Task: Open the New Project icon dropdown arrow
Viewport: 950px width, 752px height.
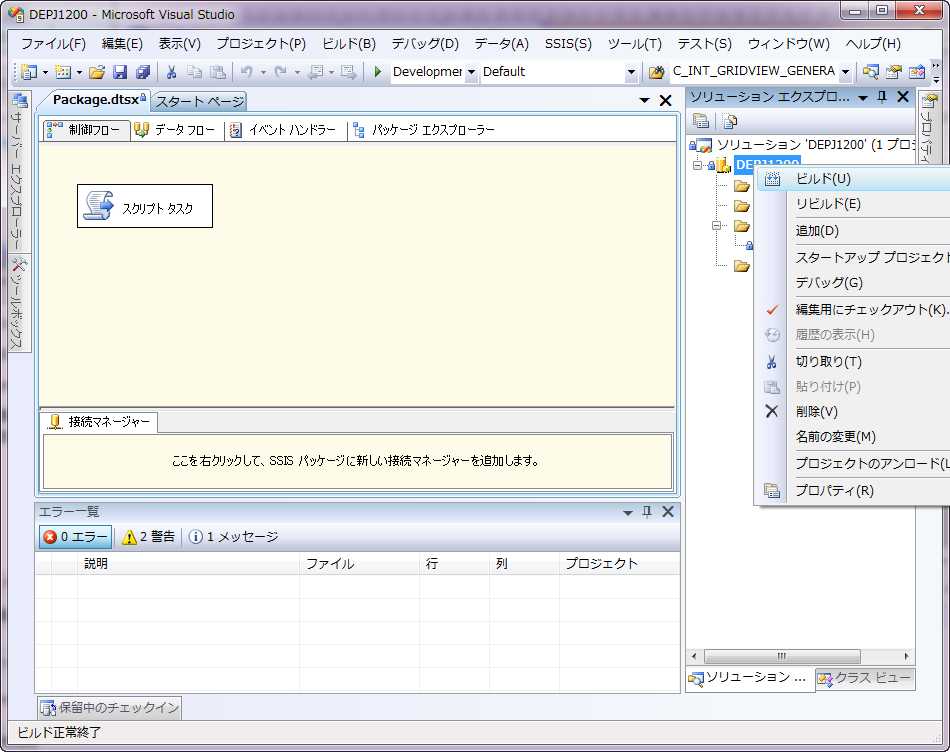Action: tap(45, 73)
